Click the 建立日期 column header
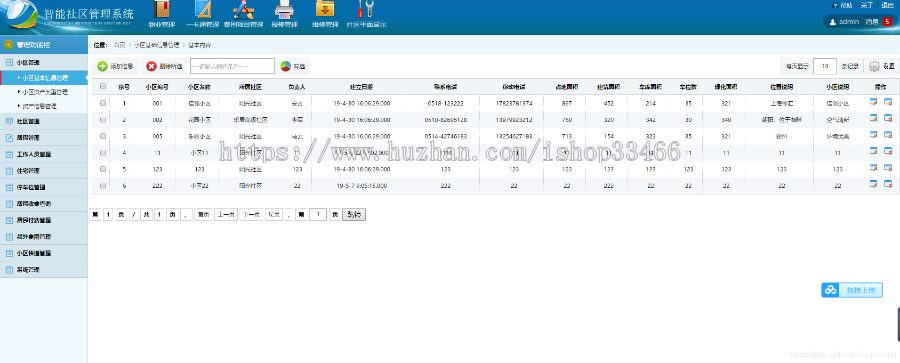This screenshot has height=363, width=900. click(362, 87)
